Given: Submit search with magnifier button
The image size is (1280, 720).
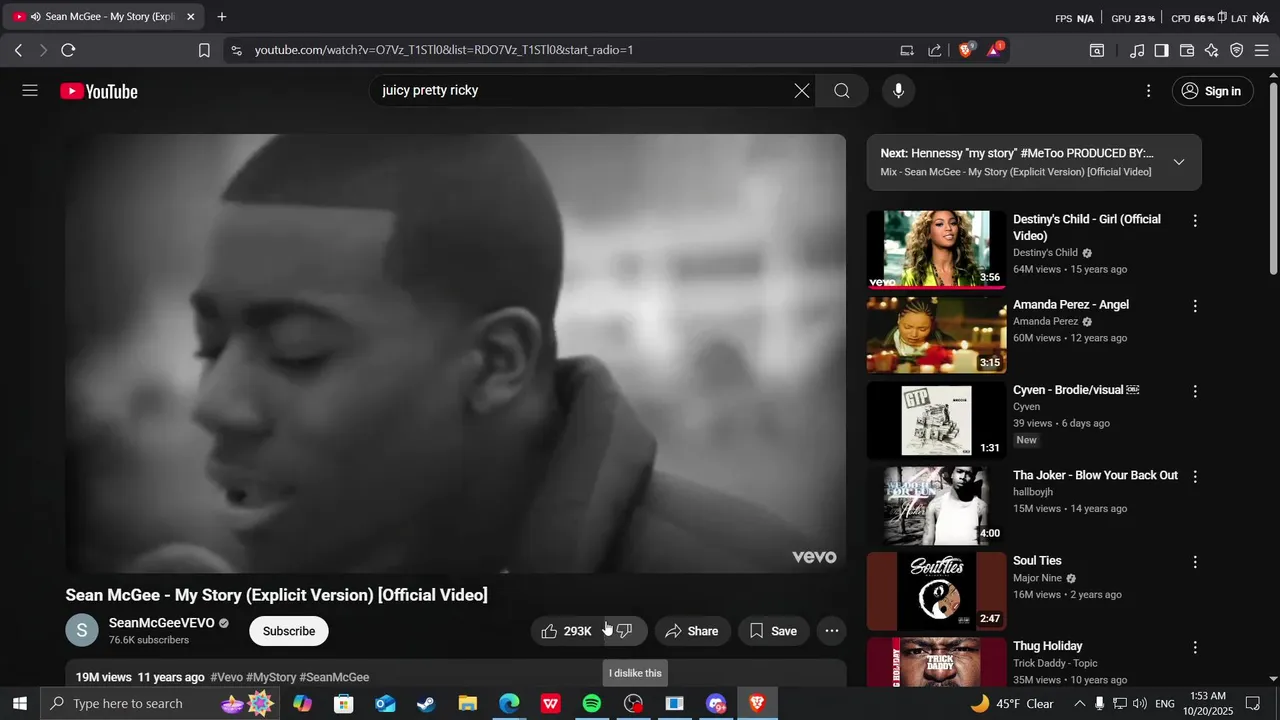Looking at the screenshot, I should pos(842,91).
